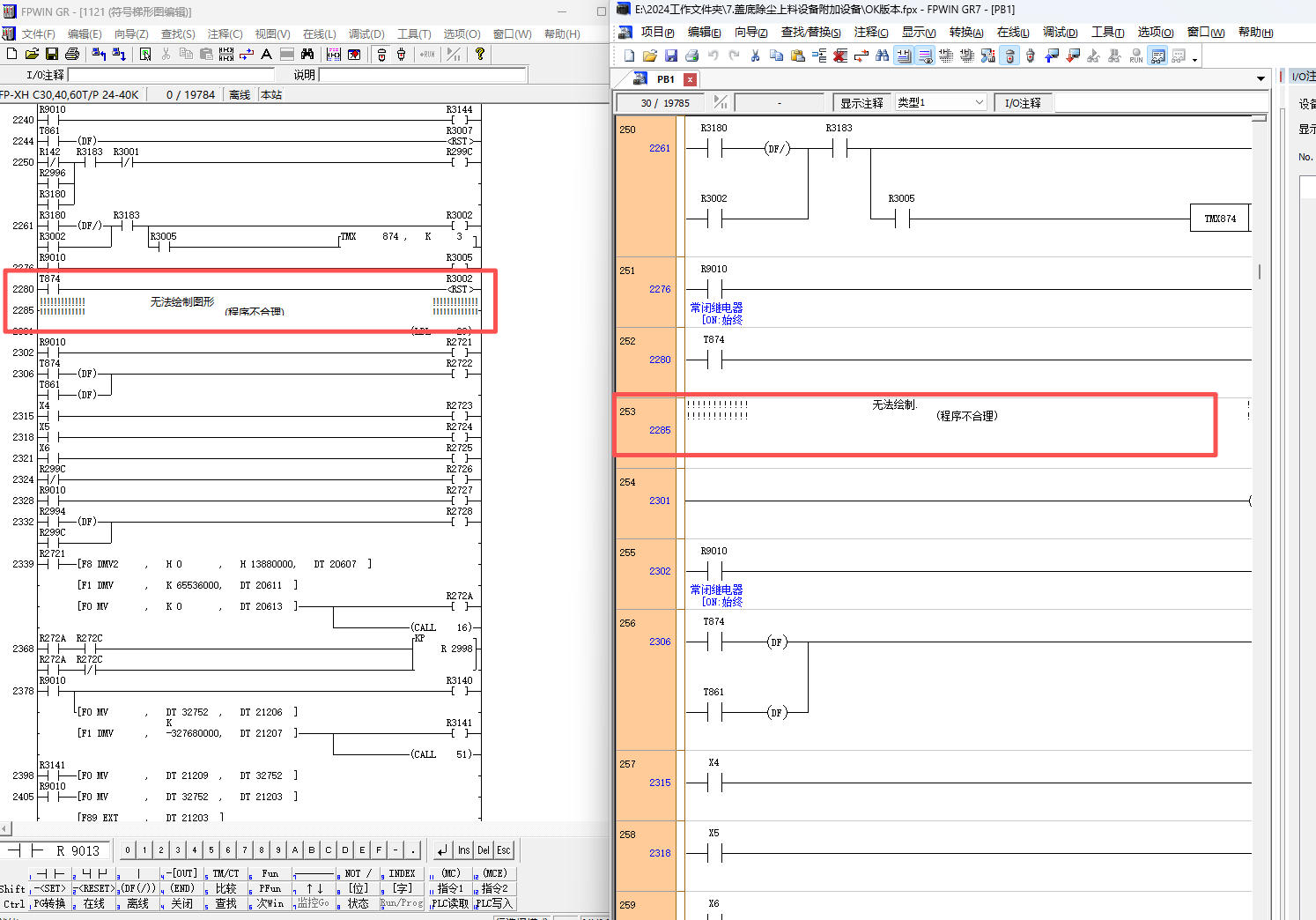Open the 转换(A) menu in FPWIN GR7
Screen dimensions: 1316x920
(965, 33)
